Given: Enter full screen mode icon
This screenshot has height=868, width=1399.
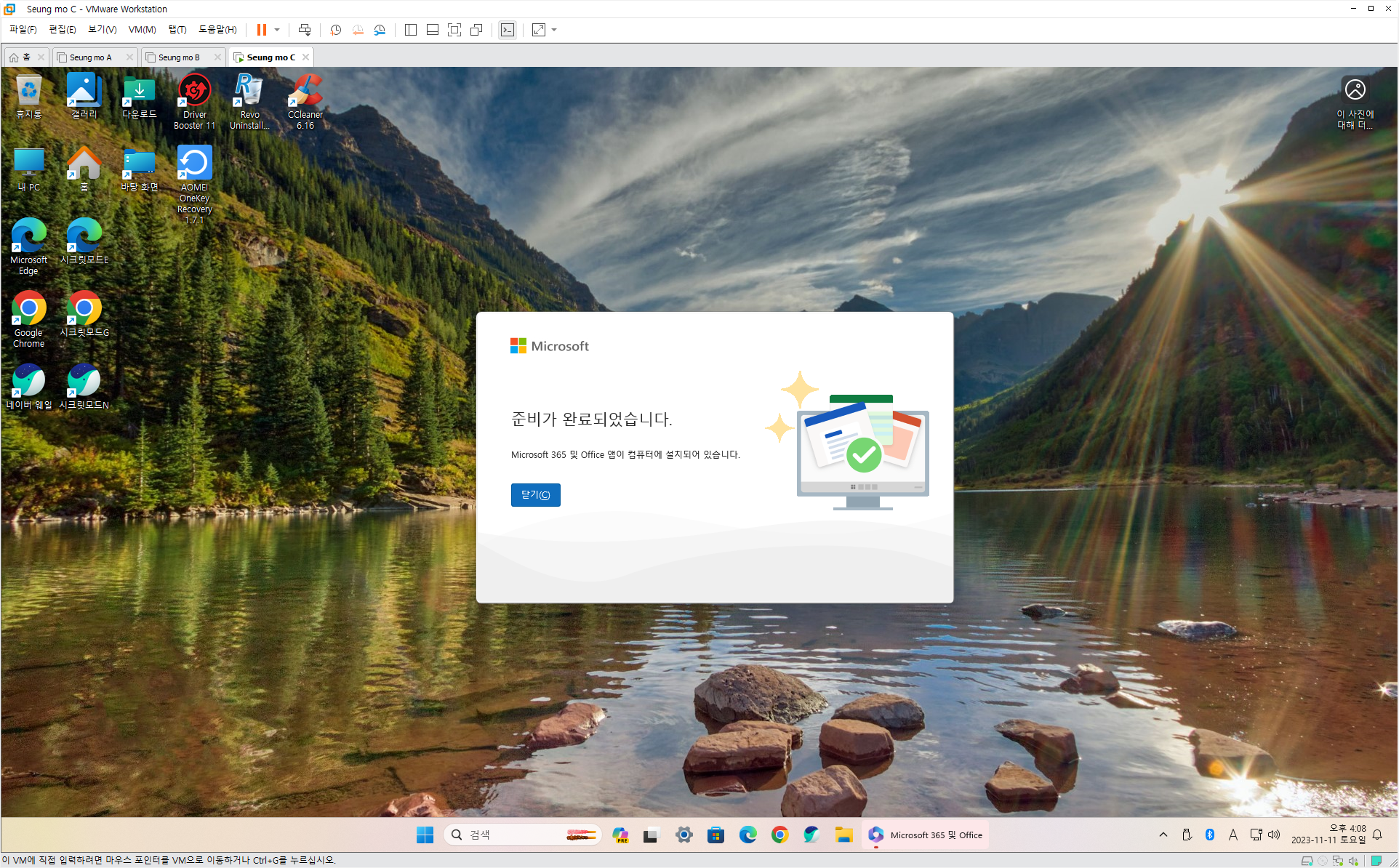Looking at the screenshot, I should coord(454,30).
